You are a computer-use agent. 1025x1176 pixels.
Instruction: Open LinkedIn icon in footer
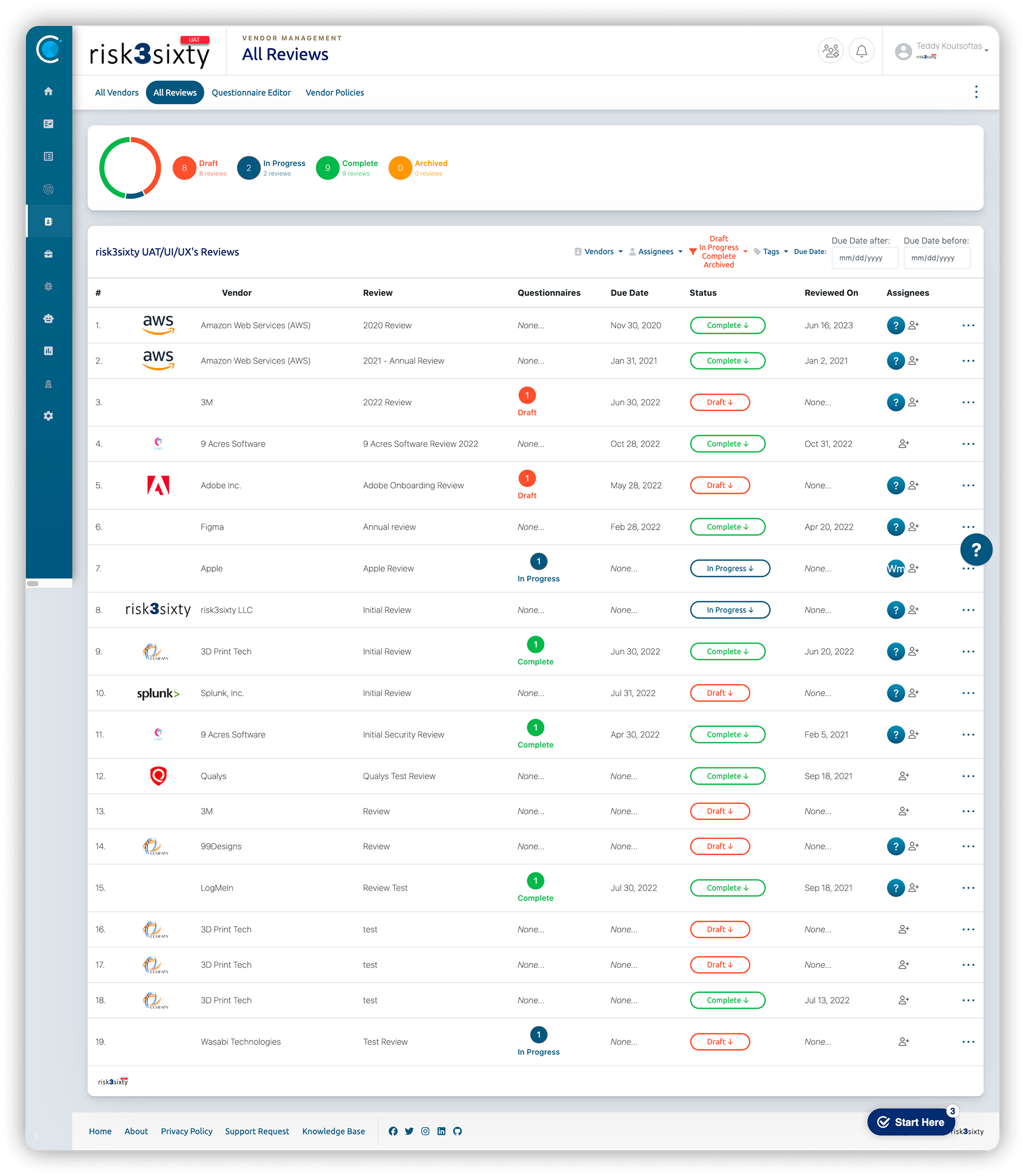click(x=441, y=1131)
